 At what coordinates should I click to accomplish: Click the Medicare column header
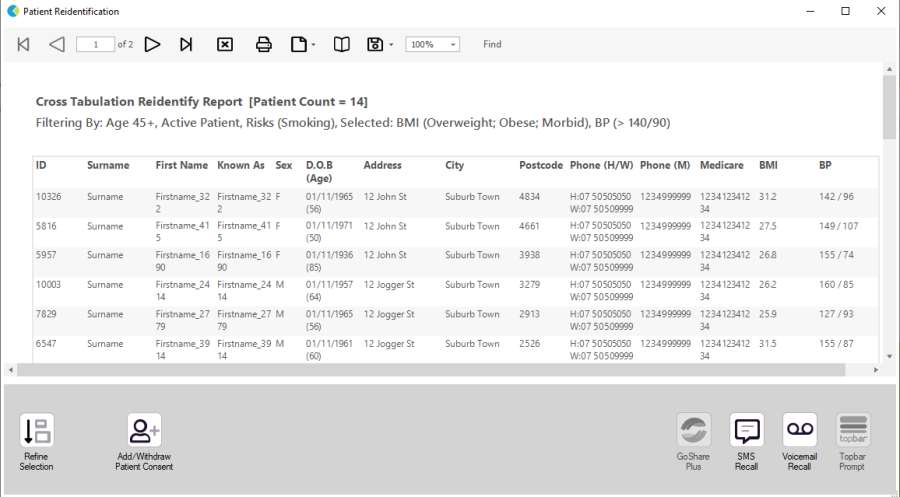coord(721,165)
